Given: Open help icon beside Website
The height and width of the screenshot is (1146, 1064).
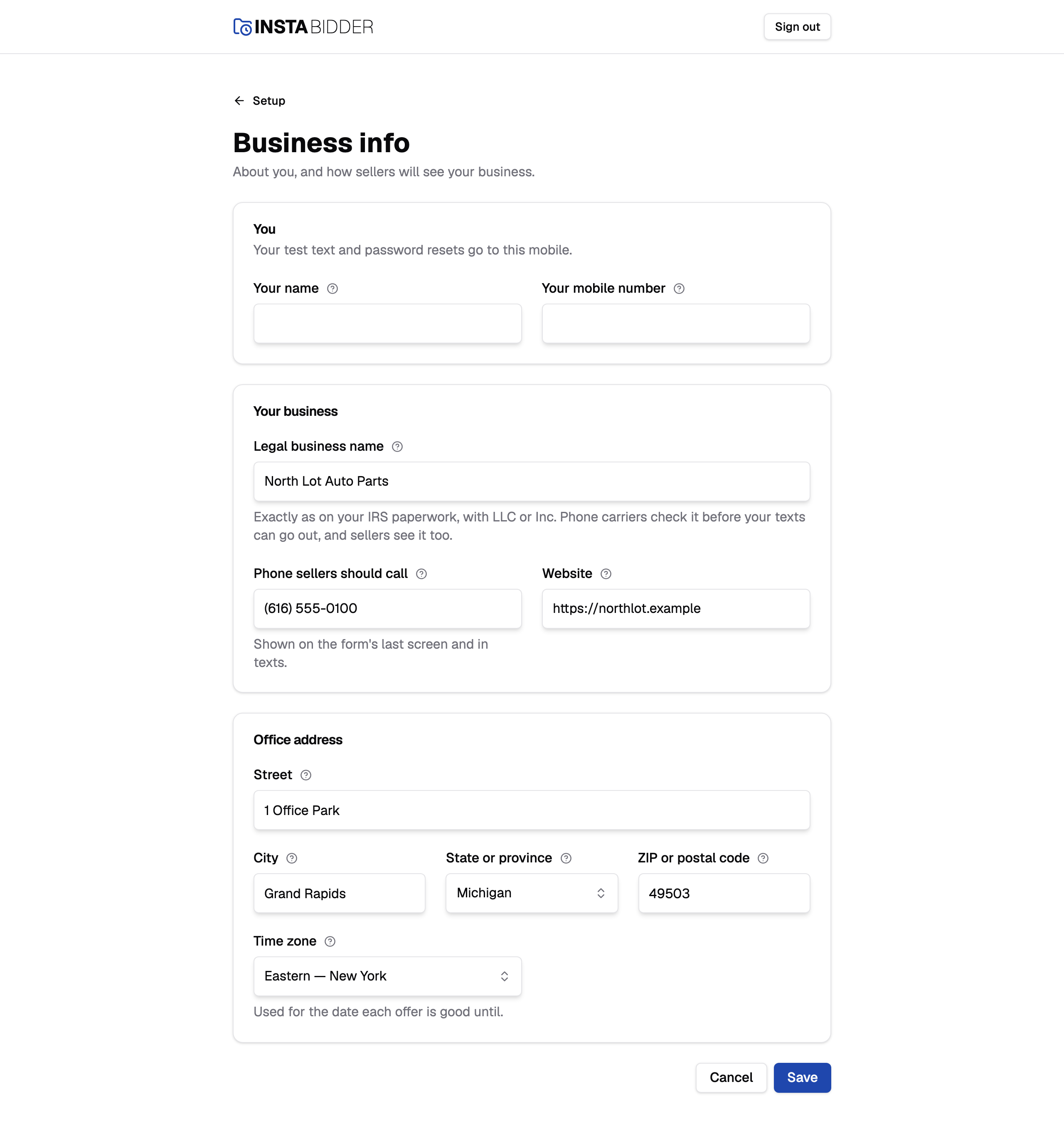Looking at the screenshot, I should pyautogui.click(x=606, y=574).
